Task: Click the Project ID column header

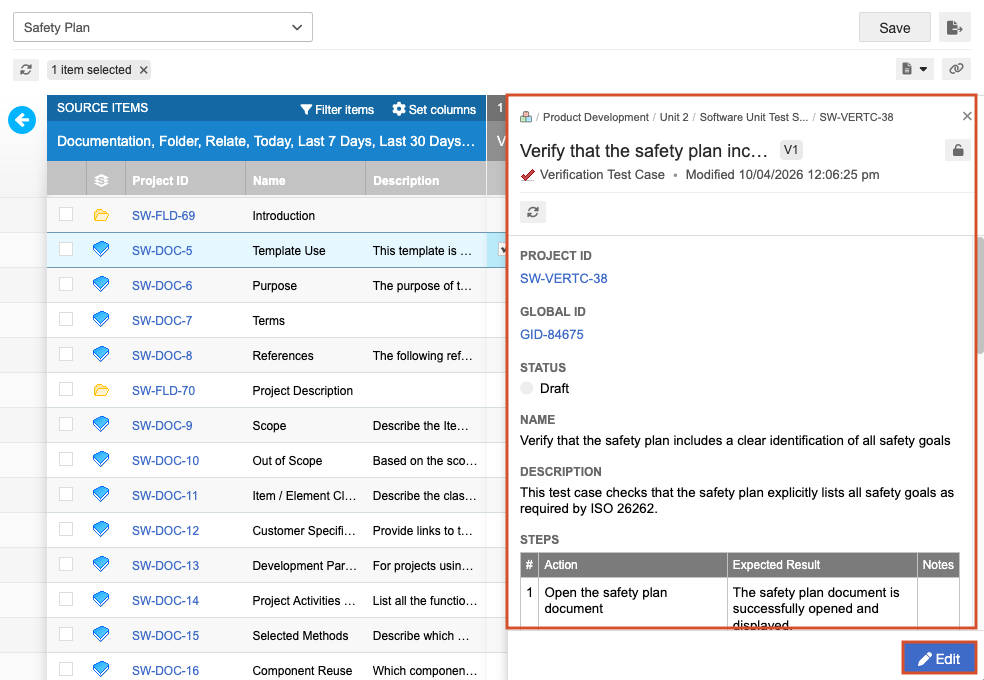Action: (185, 181)
